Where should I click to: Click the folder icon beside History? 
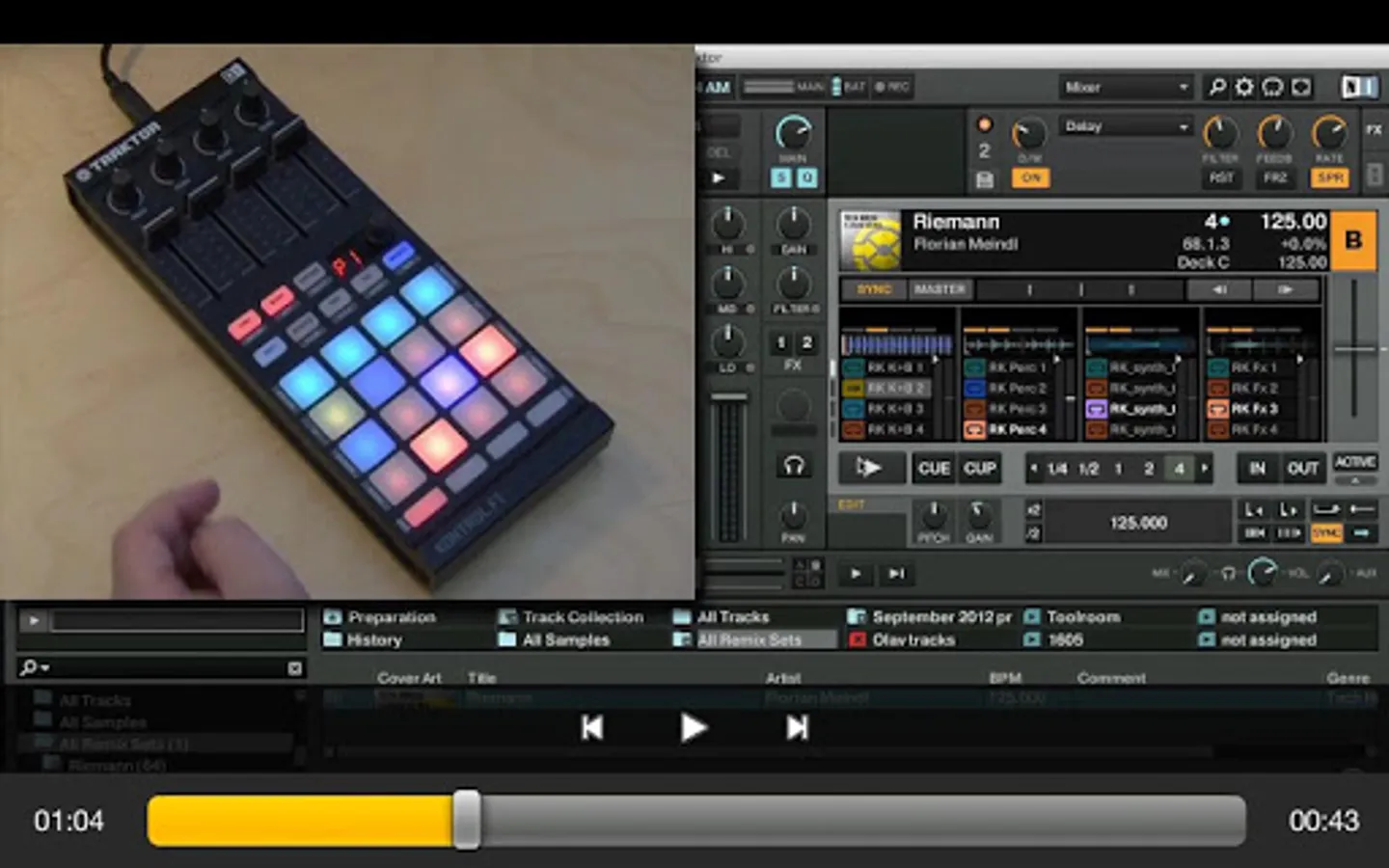(x=334, y=639)
